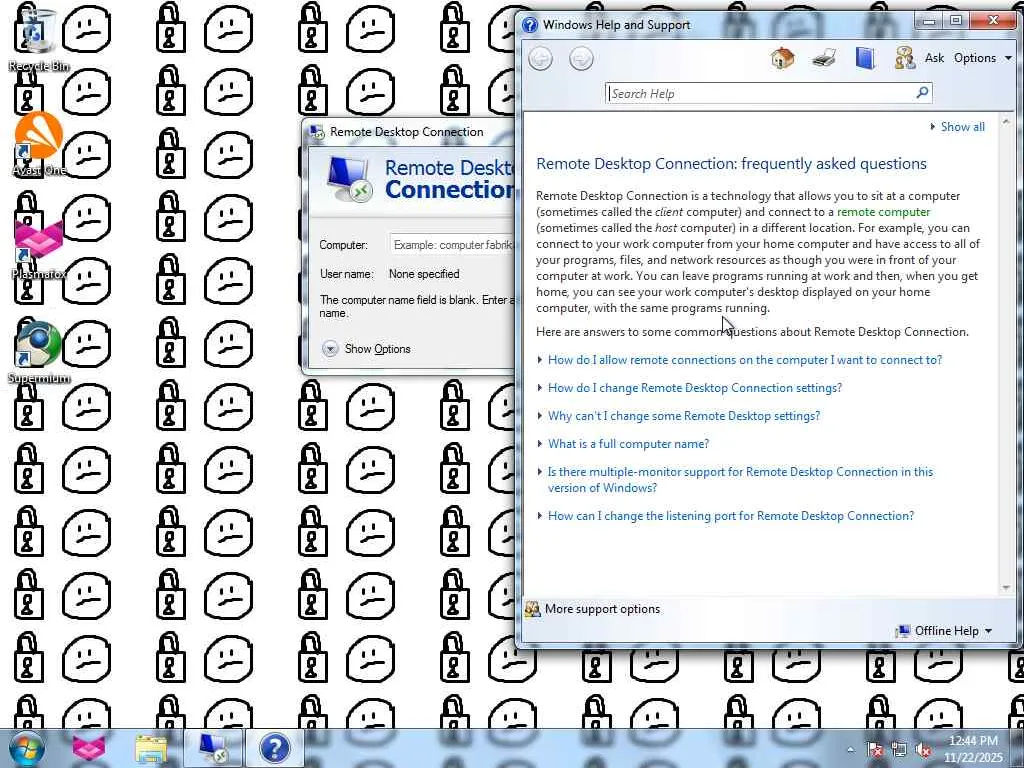Minimize the Windows Help and Support window
Screen dimensions: 1024x768
[928, 21]
